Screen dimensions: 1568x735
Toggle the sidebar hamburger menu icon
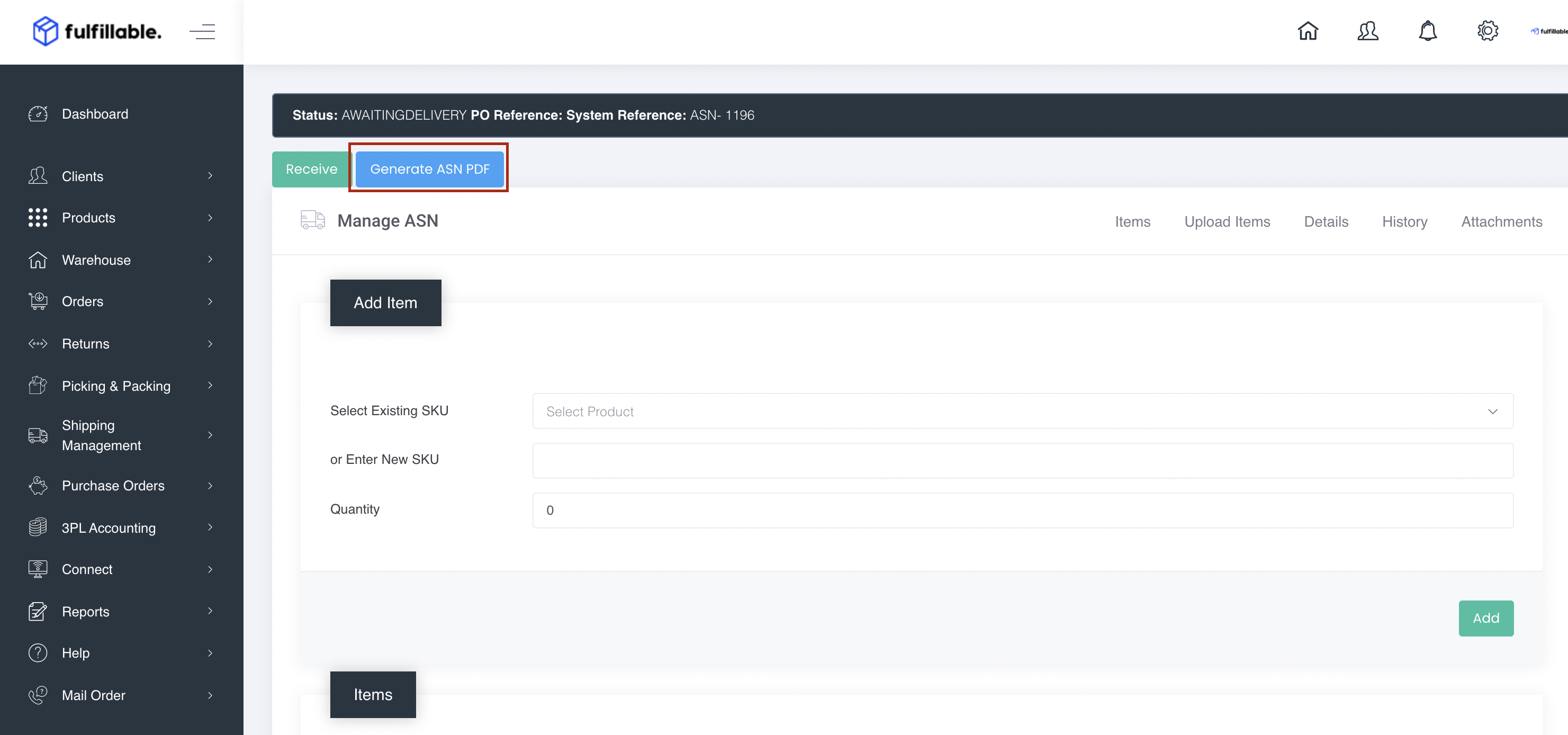tap(202, 32)
